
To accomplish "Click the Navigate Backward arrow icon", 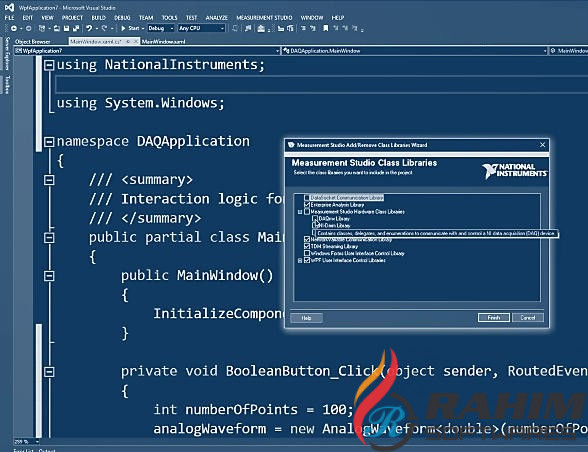I will [x=14, y=28].
